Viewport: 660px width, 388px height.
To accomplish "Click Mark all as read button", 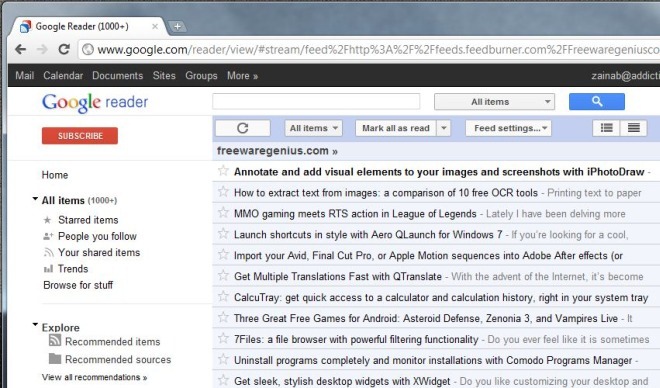I will point(396,128).
